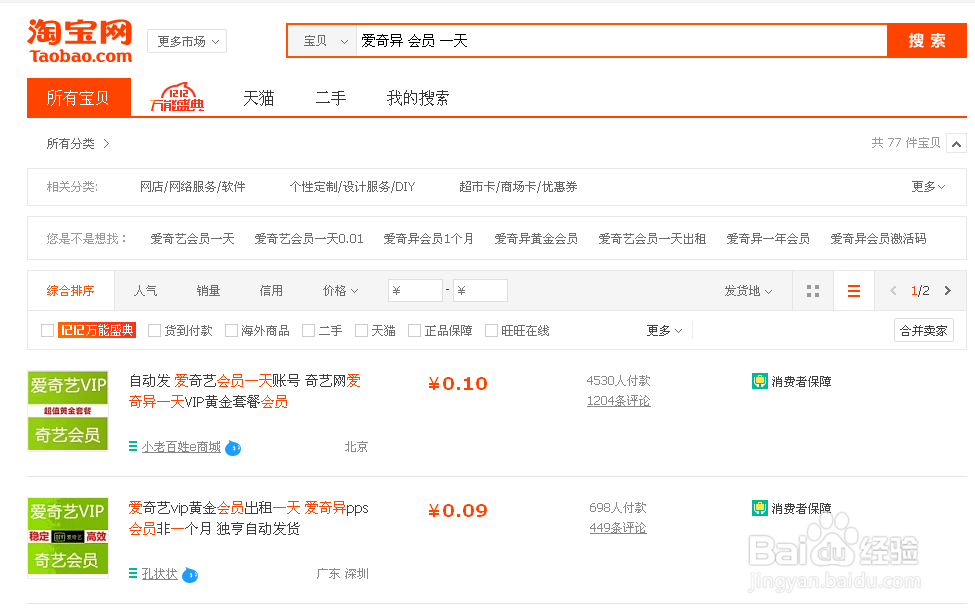Viewport: 975px width, 615px height.
Task: Sort results by 人气
Action: [146, 290]
